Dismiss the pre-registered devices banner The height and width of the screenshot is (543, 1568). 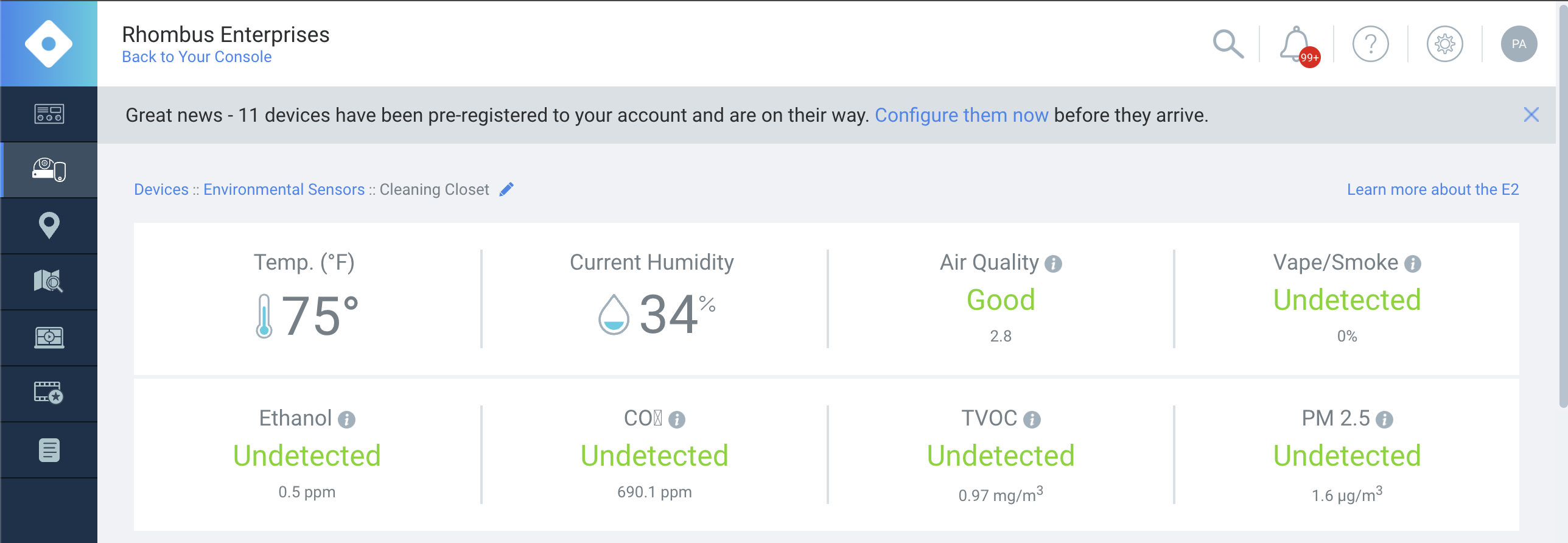pyautogui.click(x=1531, y=114)
